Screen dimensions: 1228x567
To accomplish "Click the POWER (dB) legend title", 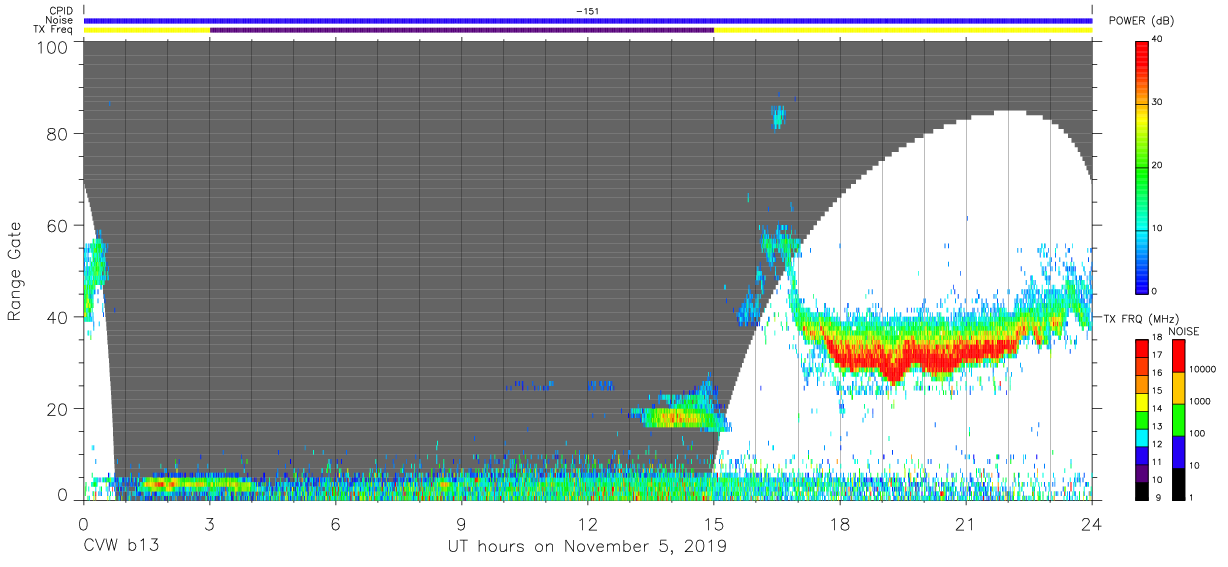I will tap(1142, 21).
